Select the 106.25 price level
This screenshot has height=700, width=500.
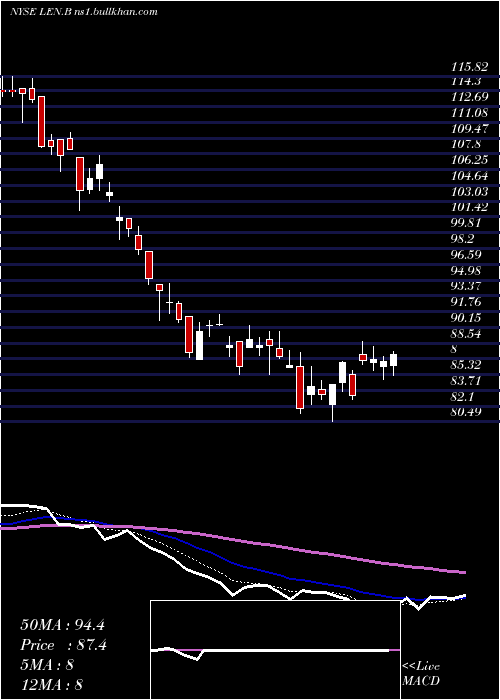(469, 160)
